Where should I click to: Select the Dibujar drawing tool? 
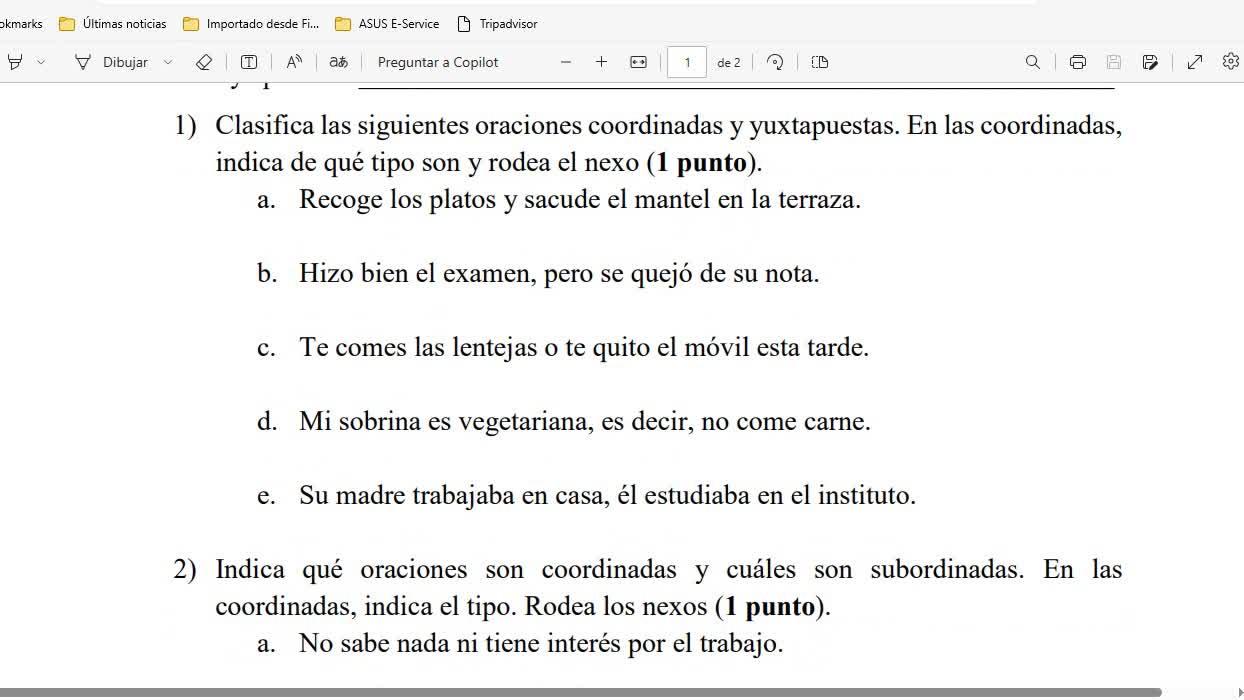tap(112, 62)
